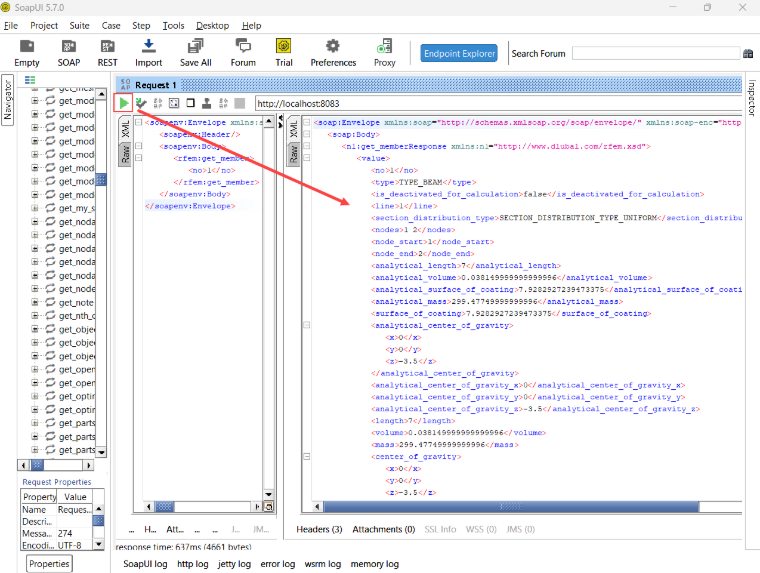
Task: Open the Tools menu
Action: coord(173,26)
